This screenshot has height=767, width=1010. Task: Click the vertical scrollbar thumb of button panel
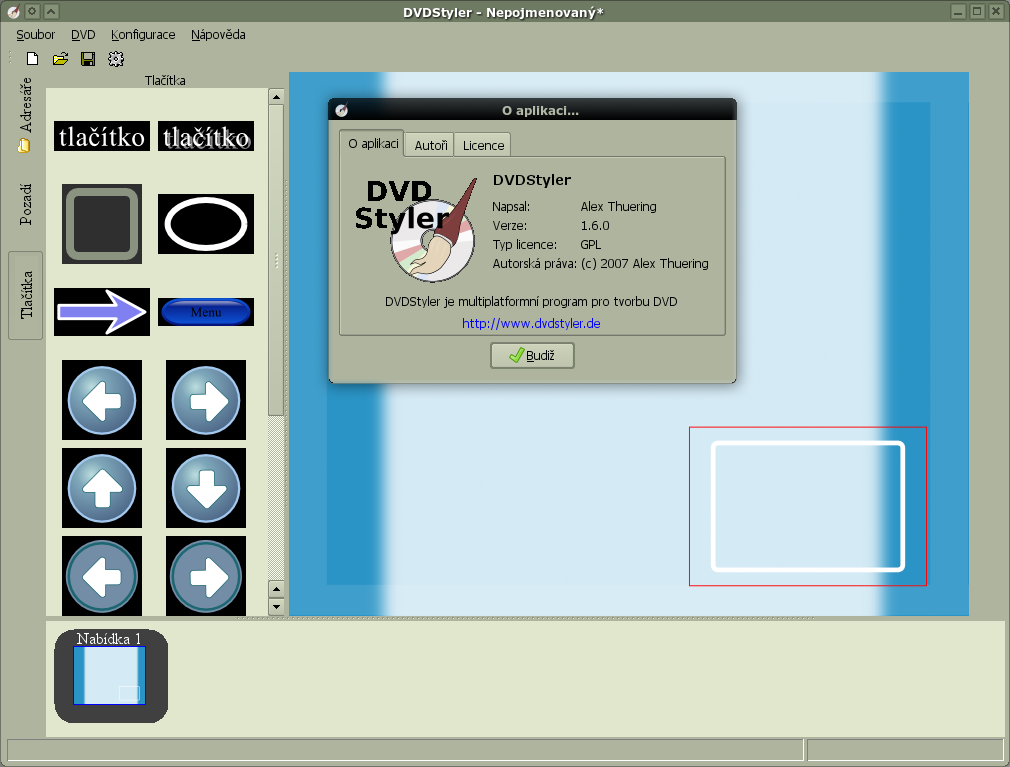pyautogui.click(x=276, y=260)
